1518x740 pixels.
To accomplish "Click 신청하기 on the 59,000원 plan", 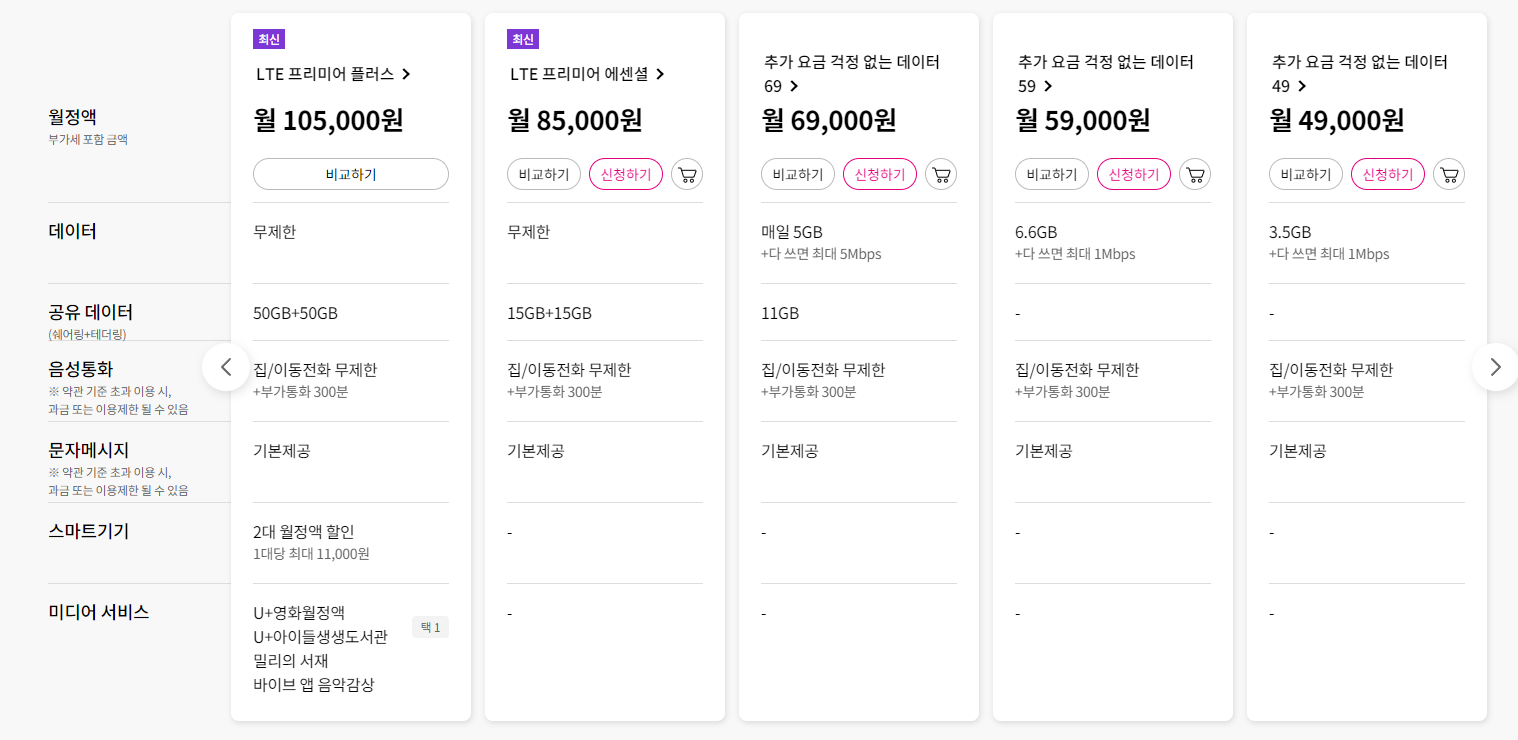I will (x=1134, y=174).
